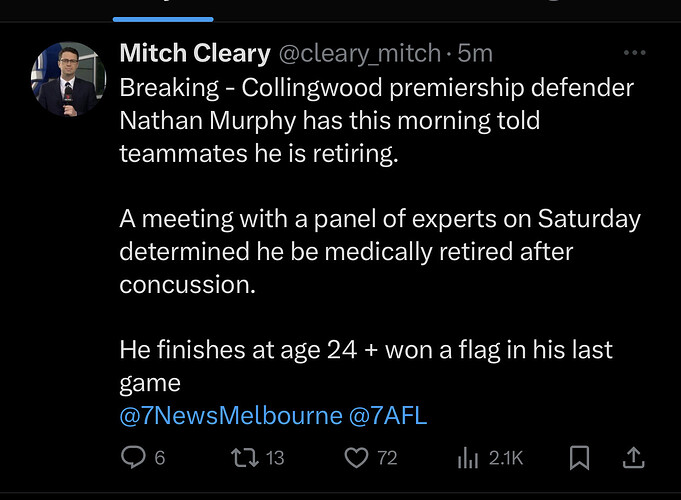Select the blue underlined active tab
This screenshot has height=500, width=681.
point(163,19)
